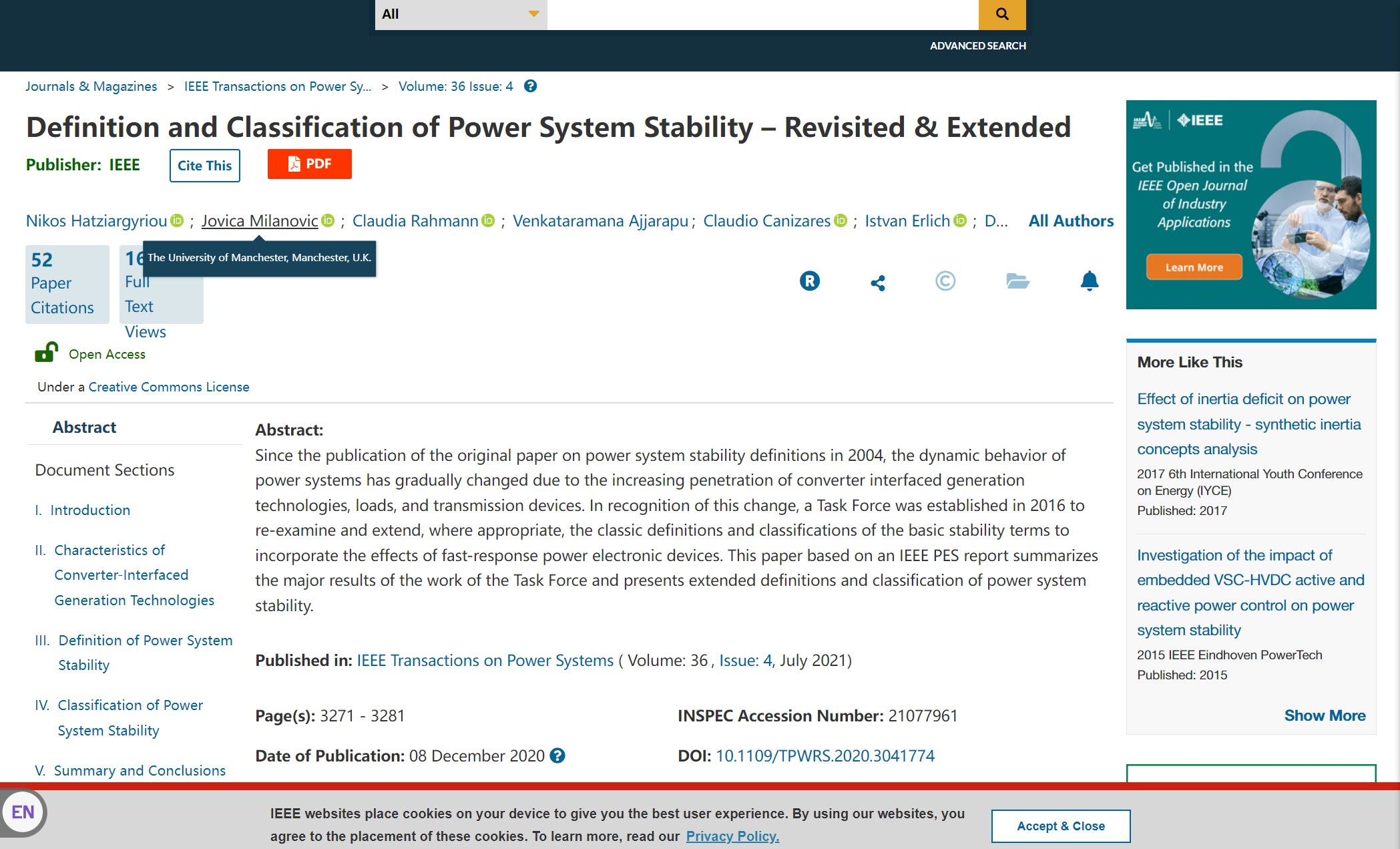Viewport: 1400px width, 849px height.
Task: Open the All search scope dropdown
Action: tap(461, 14)
